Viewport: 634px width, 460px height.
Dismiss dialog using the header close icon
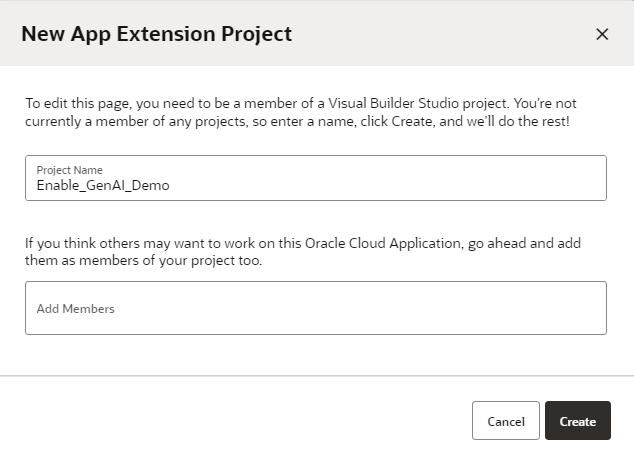602,34
